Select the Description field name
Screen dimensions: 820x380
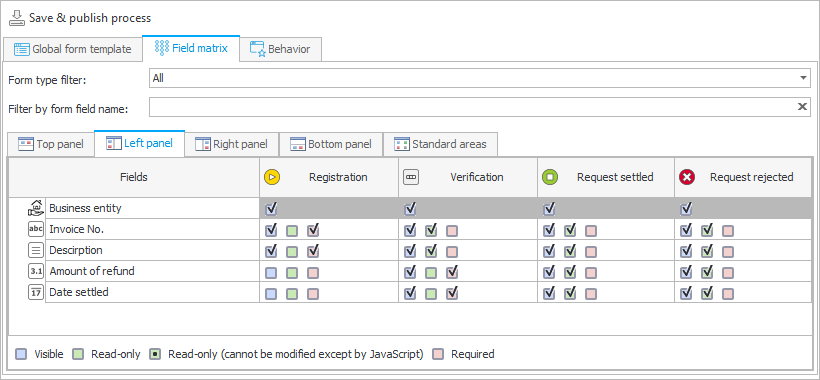click(x=76, y=250)
